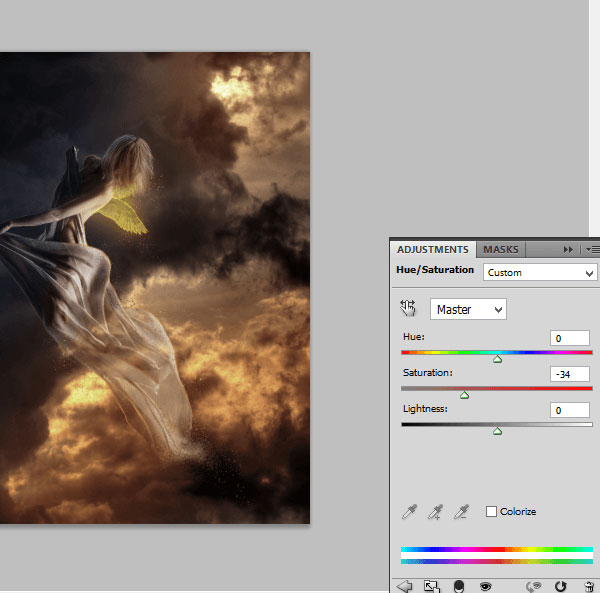Switch the panel to expanded view
600x593 pixels.
(x=432, y=586)
